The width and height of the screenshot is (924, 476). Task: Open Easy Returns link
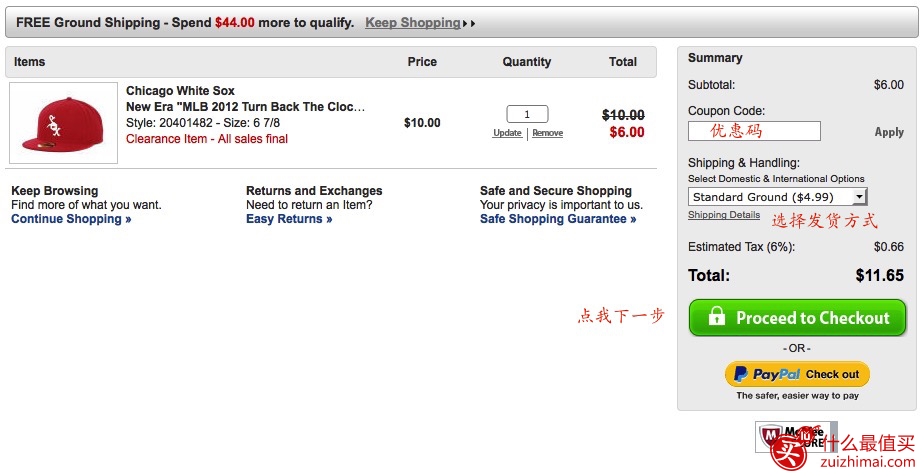point(289,219)
